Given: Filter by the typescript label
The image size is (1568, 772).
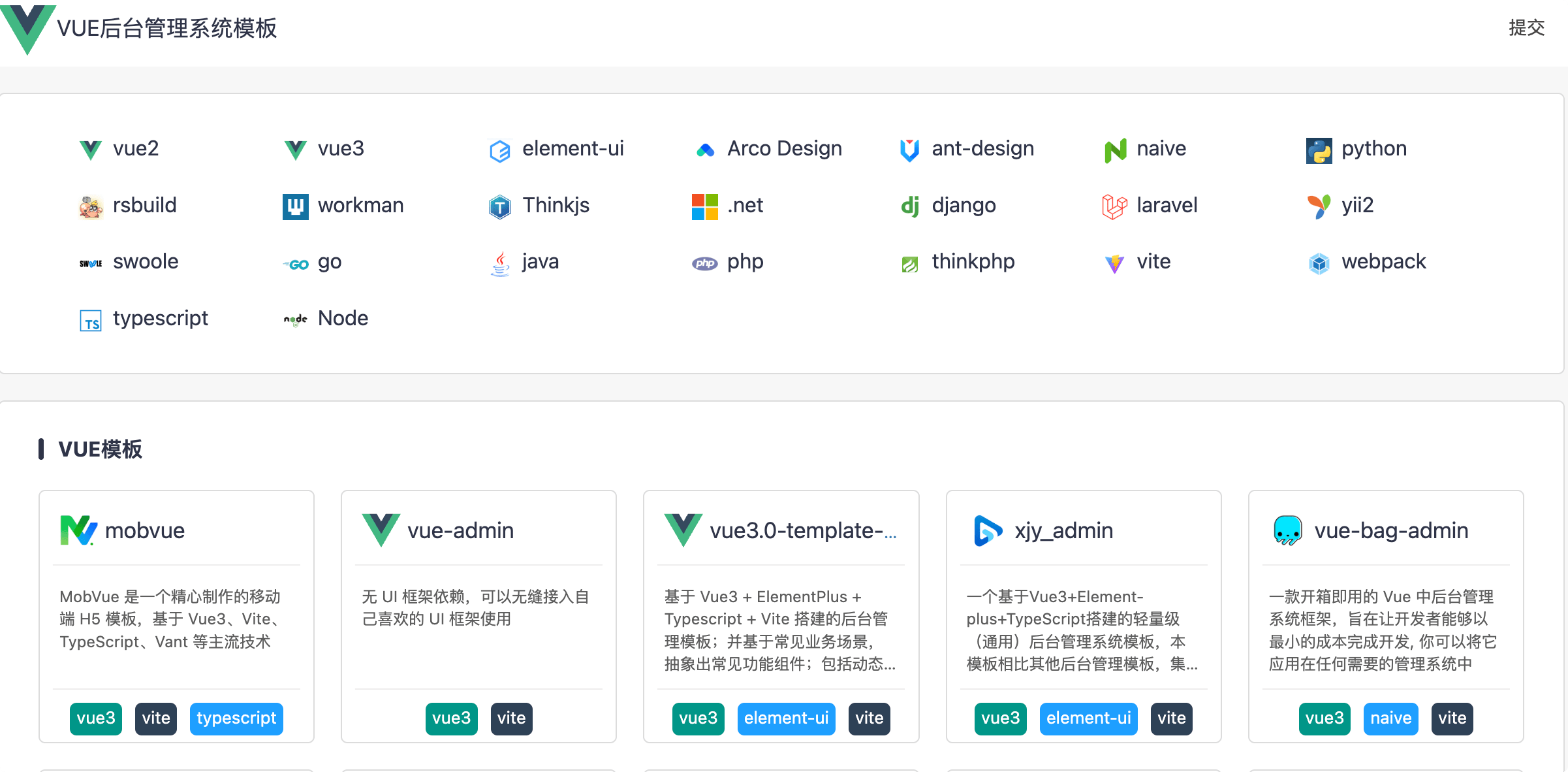Looking at the screenshot, I should (x=161, y=319).
